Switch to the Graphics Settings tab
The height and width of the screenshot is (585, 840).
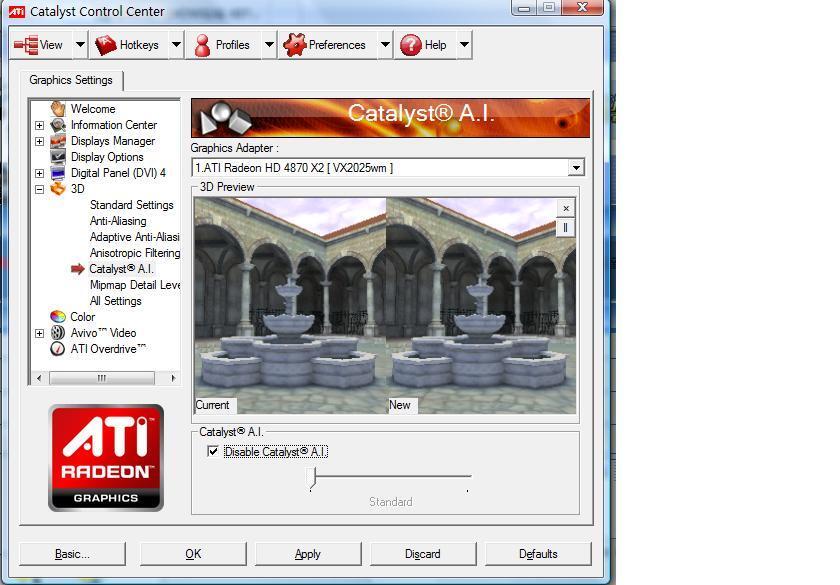pos(71,80)
